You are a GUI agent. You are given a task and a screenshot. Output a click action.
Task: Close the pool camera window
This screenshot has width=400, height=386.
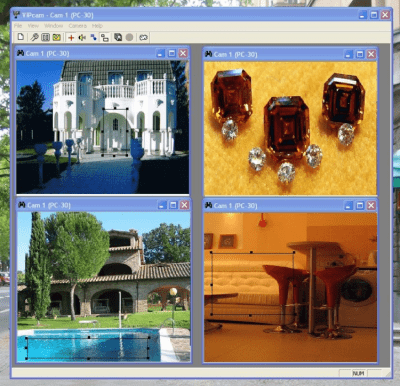point(184,205)
